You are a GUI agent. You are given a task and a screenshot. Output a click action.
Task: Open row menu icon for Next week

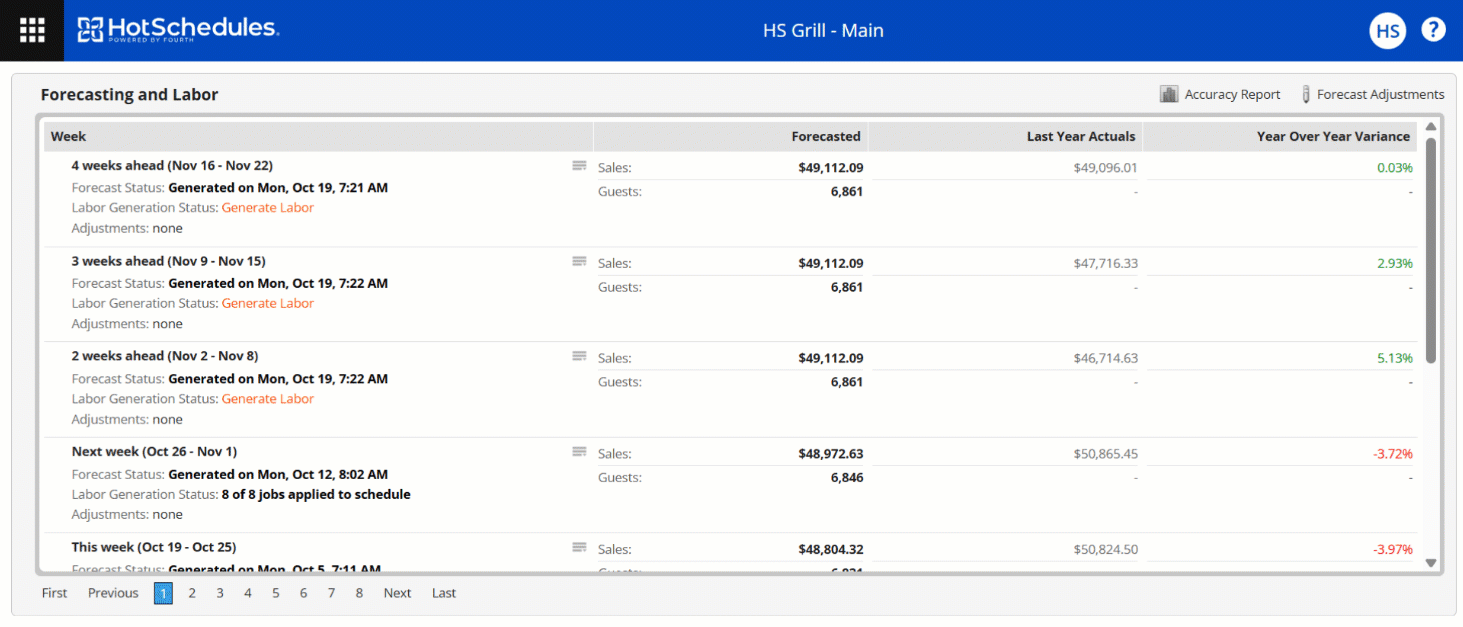click(579, 452)
